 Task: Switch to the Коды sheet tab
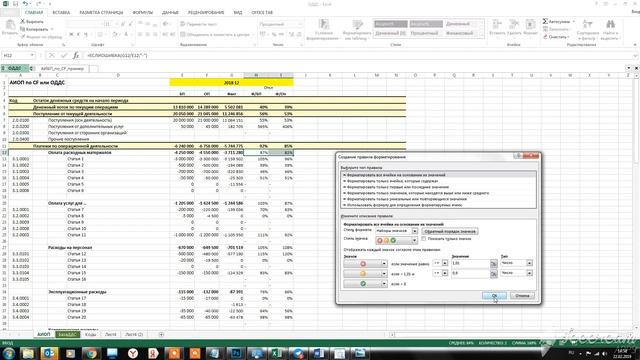click(91, 334)
